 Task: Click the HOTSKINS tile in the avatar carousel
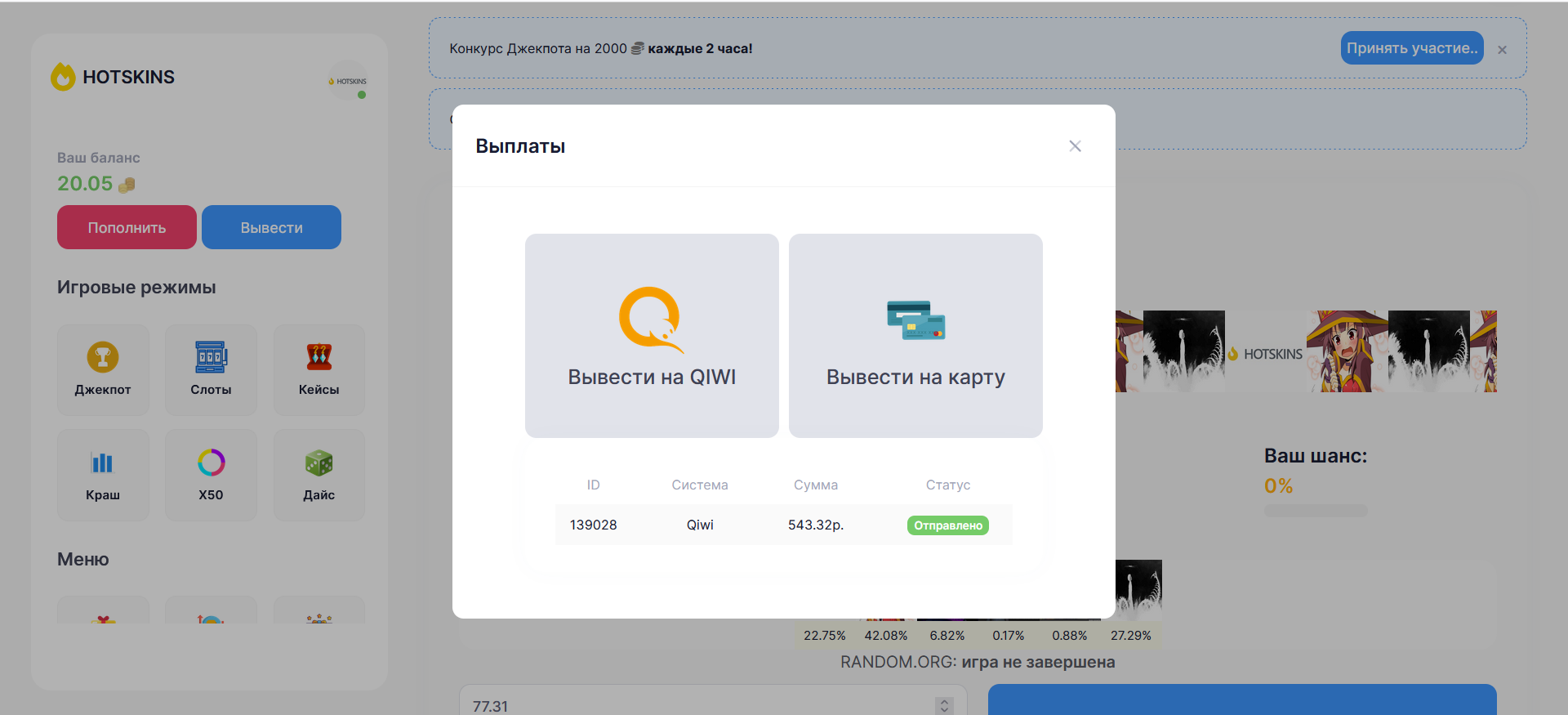click(1266, 351)
